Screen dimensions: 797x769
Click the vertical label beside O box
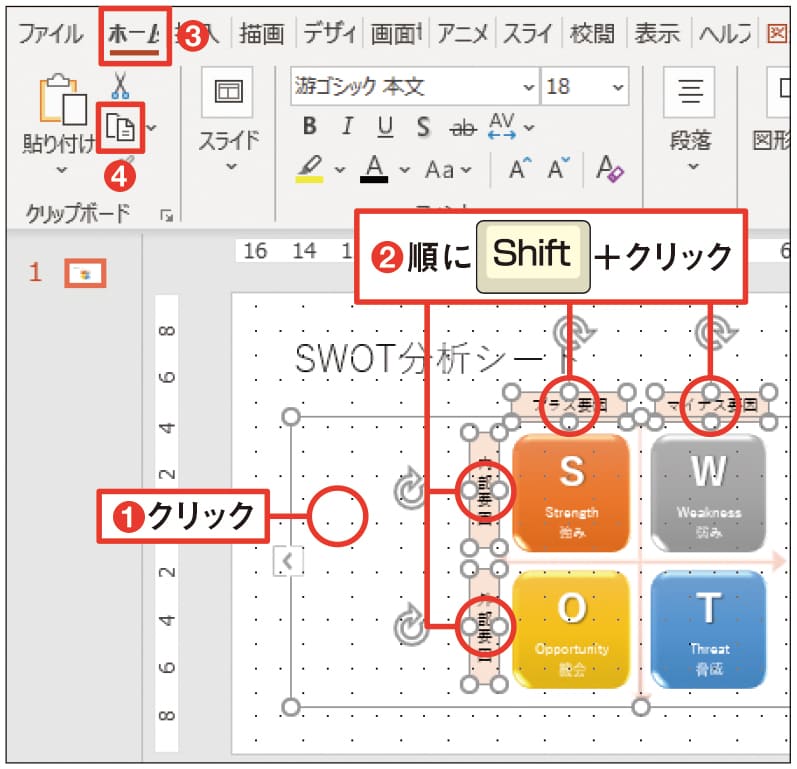pyautogui.click(x=484, y=626)
